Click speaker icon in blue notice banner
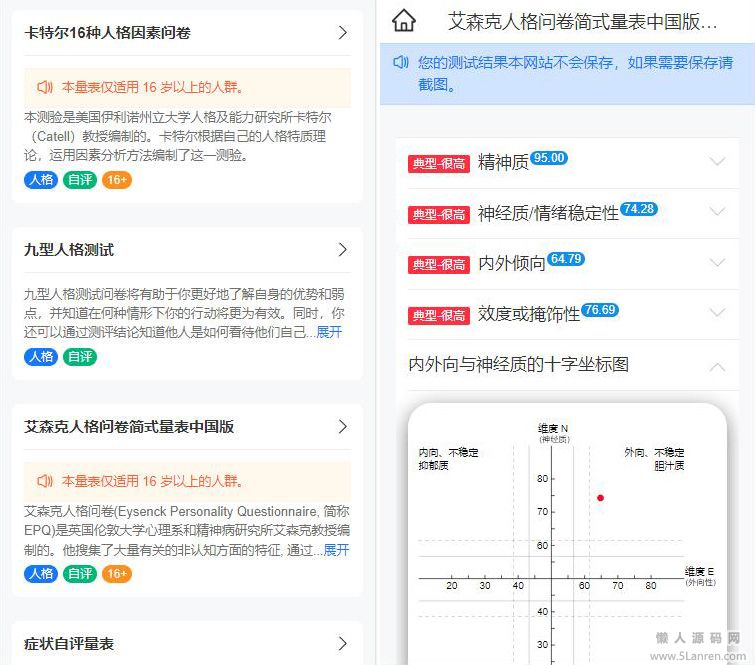 tap(401, 63)
